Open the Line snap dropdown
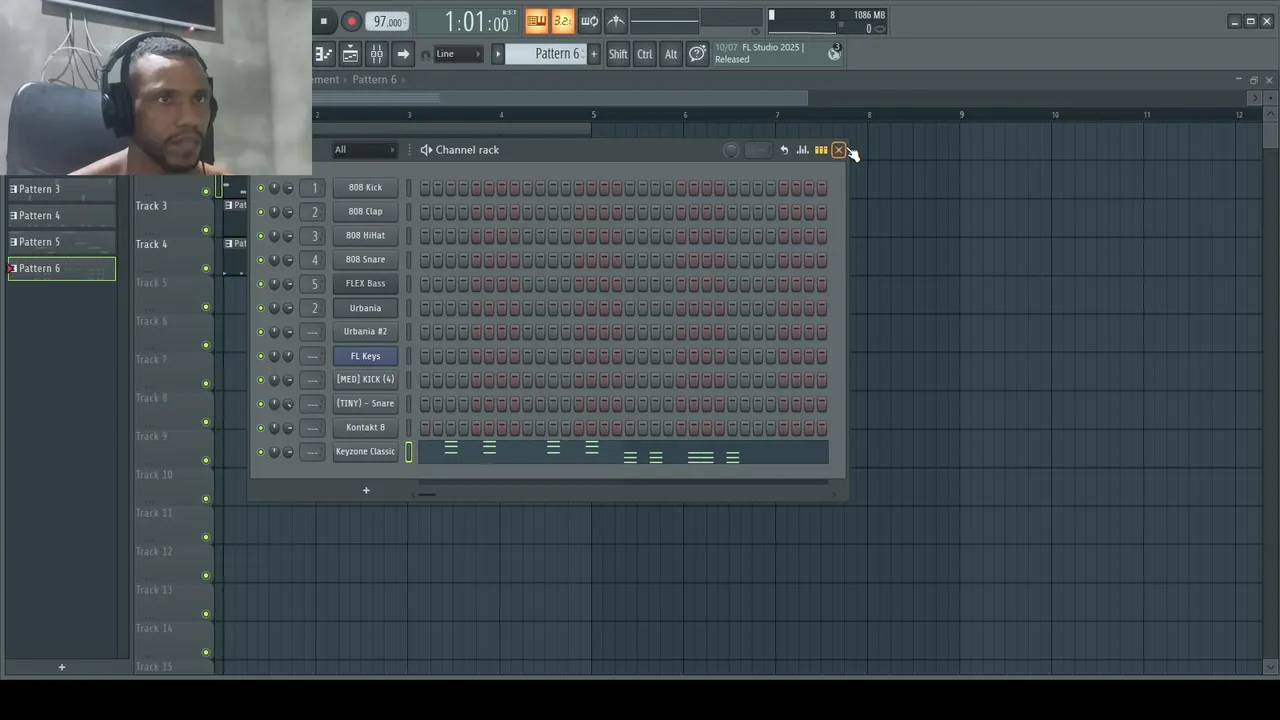The image size is (1280, 720). (458, 54)
